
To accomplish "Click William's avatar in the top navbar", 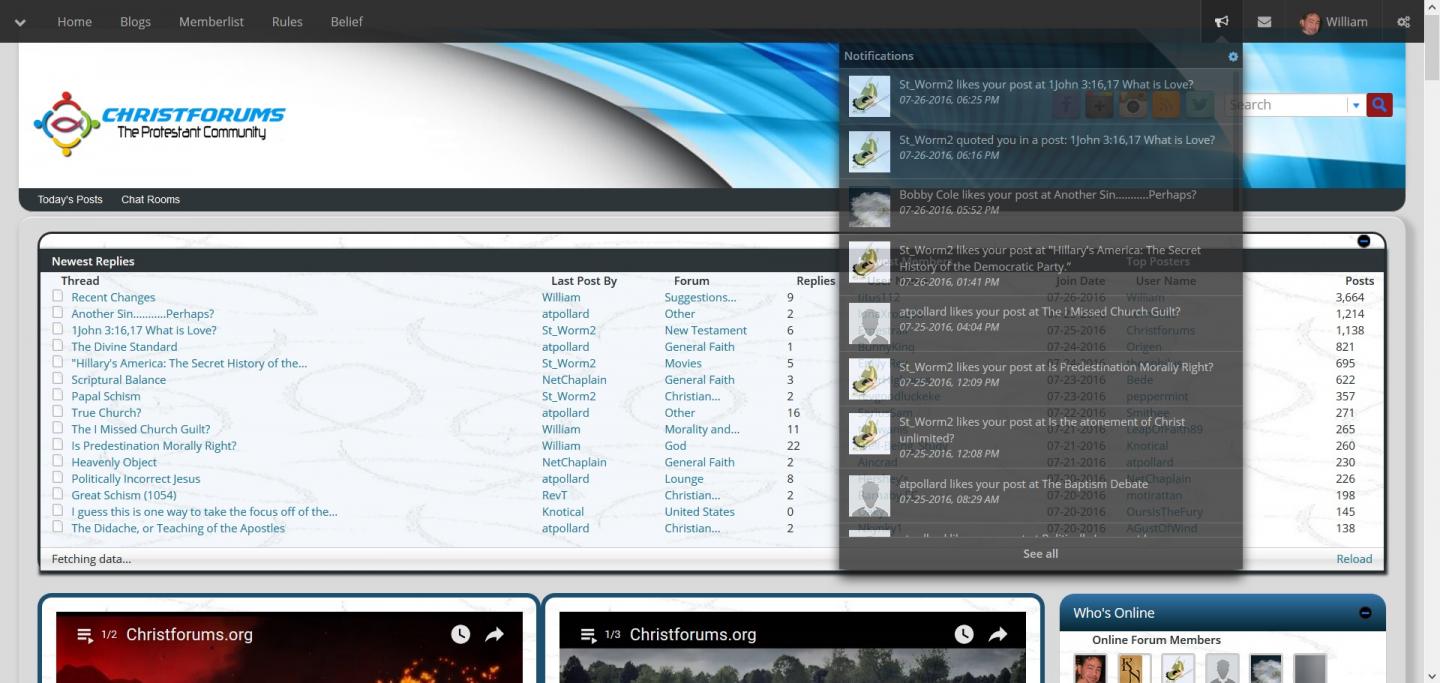I will click(x=1310, y=22).
